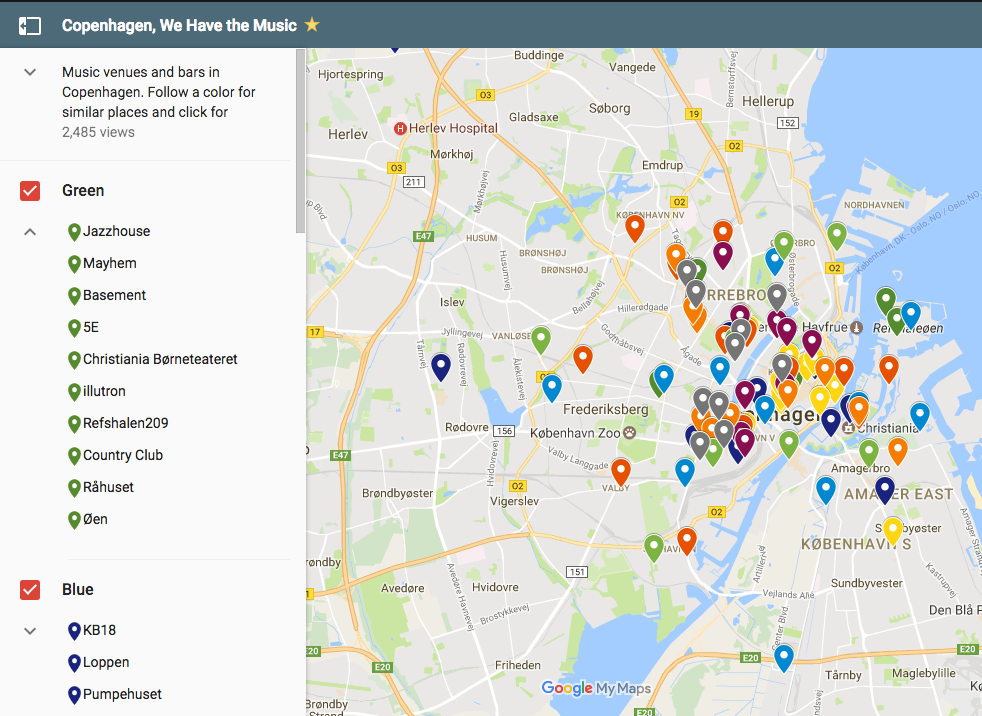Click the red-orange pin west of Frederiksberg
The width and height of the screenshot is (982, 716).
tap(583, 358)
